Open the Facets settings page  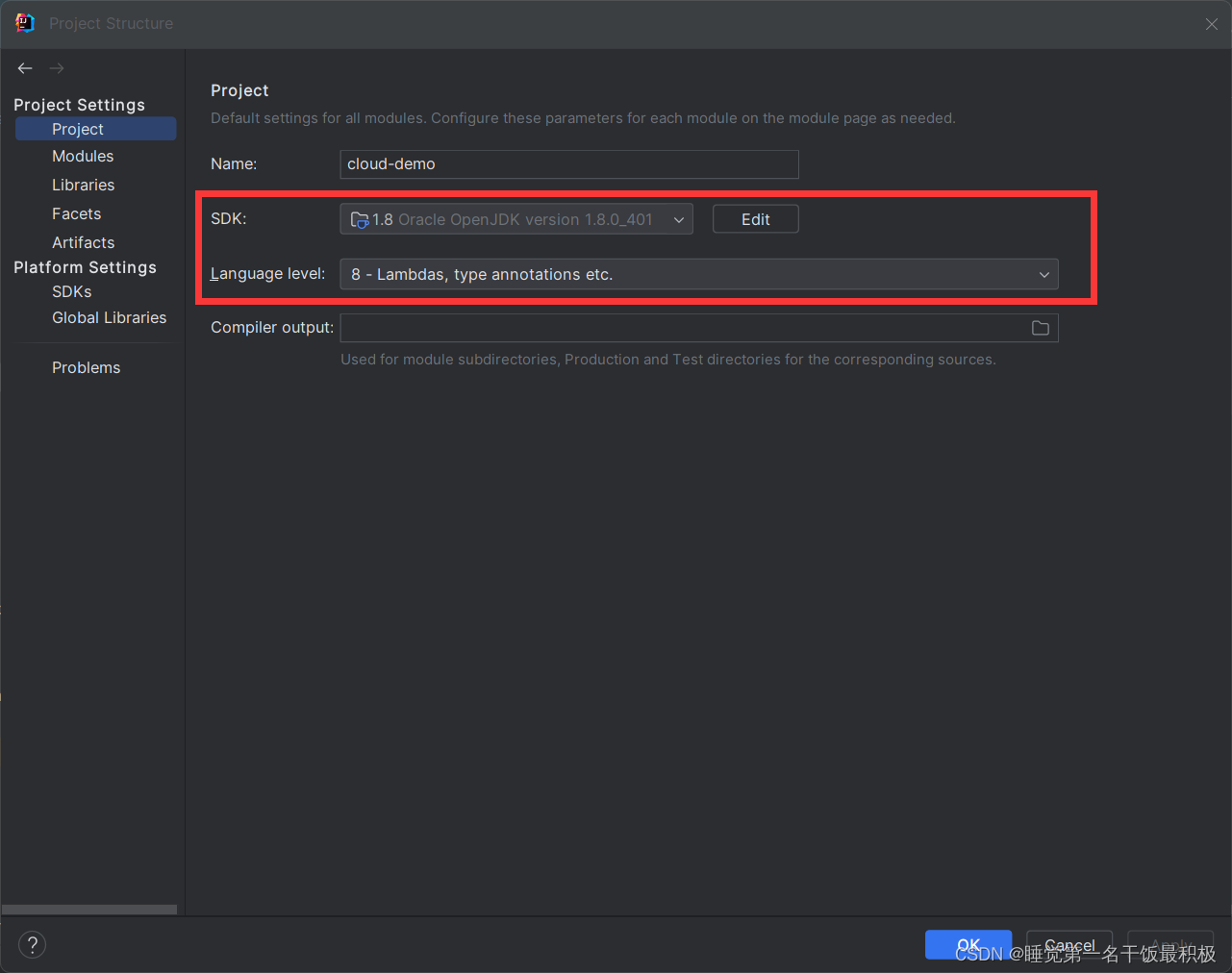[76, 213]
